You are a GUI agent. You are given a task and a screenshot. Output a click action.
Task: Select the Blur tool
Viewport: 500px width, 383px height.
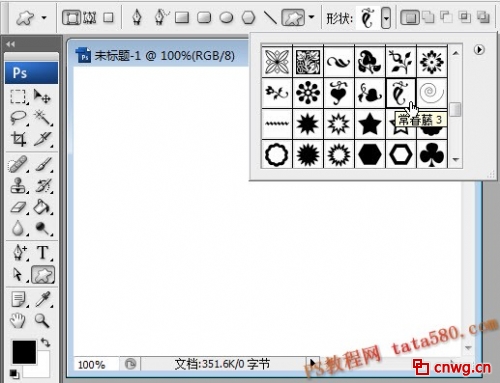point(18,228)
